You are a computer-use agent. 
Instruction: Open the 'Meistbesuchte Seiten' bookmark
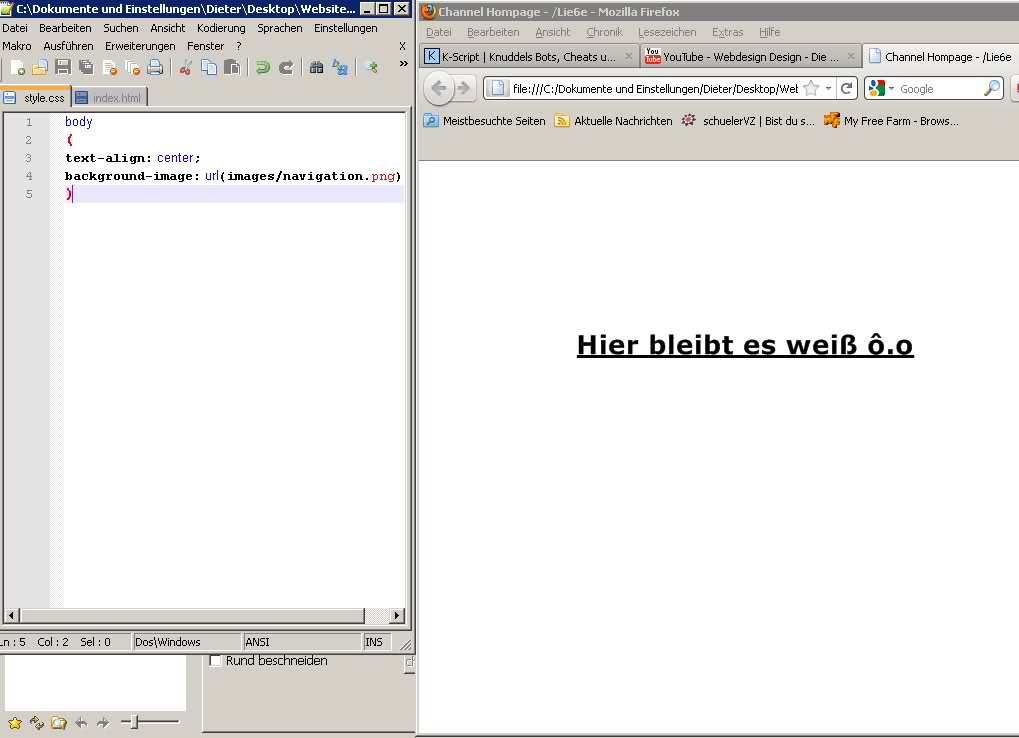(x=485, y=121)
